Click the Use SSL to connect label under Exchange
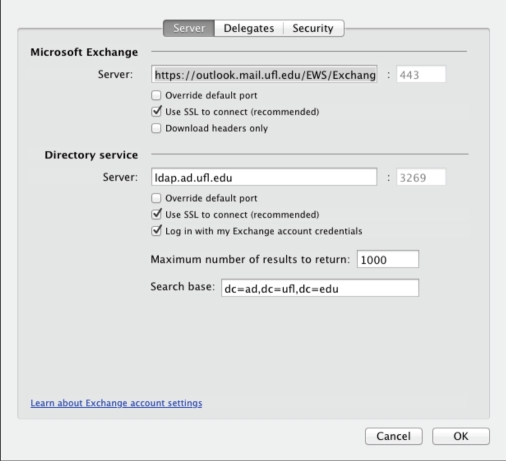 [x=242, y=112]
